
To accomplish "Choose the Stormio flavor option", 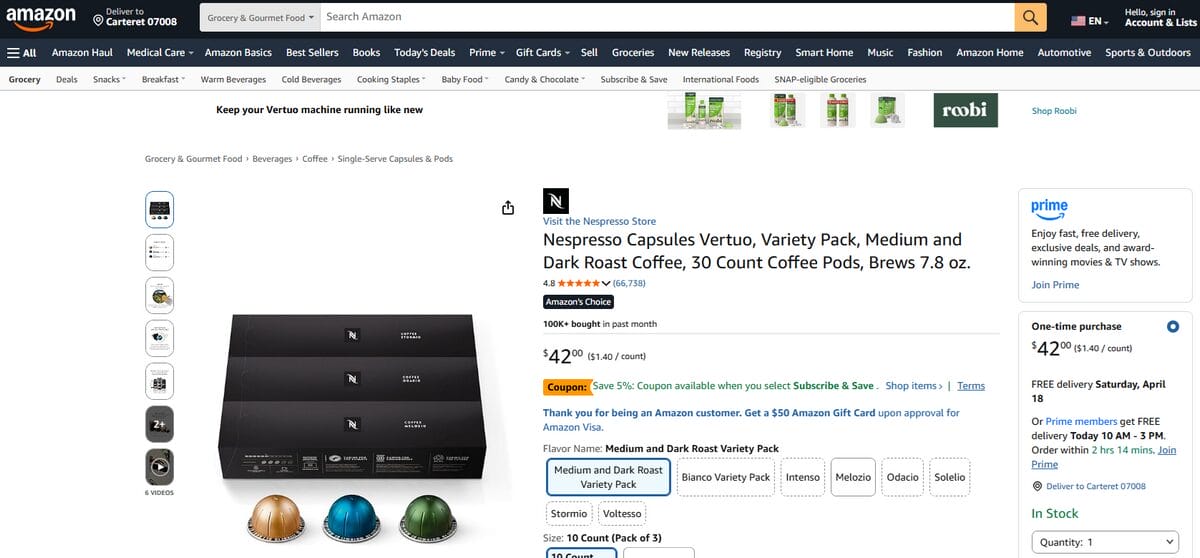I will coord(569,514).
